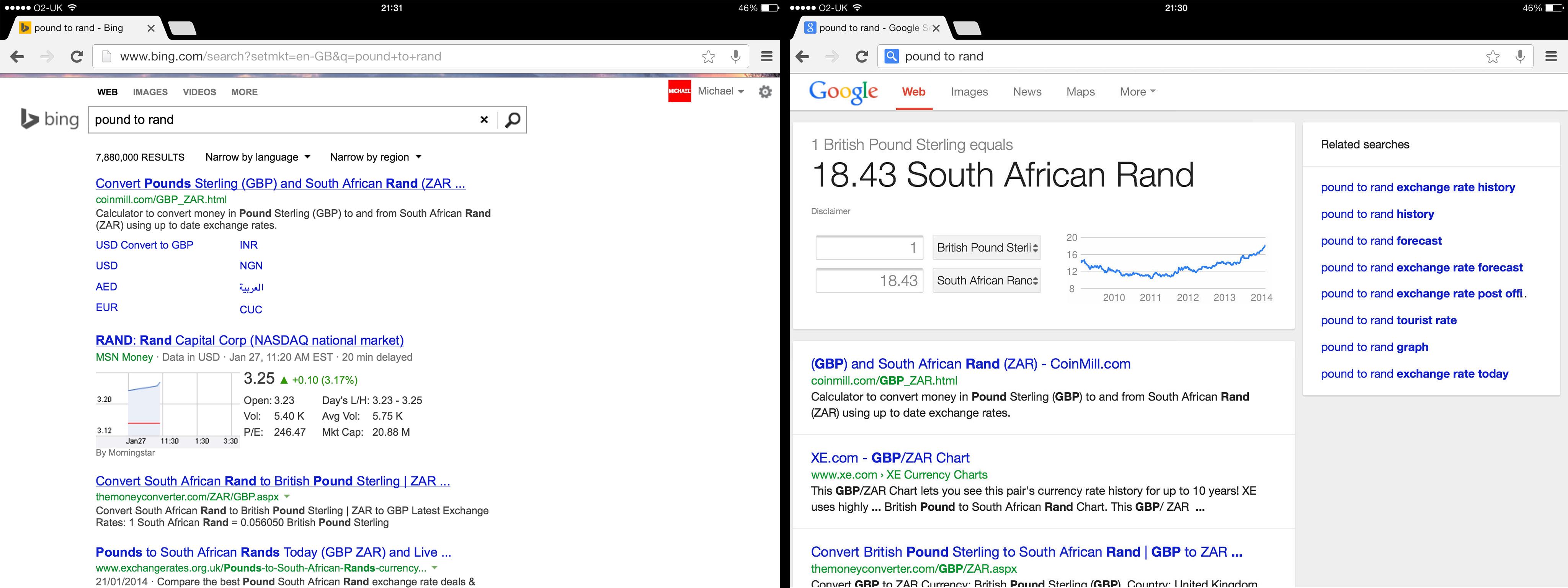Select Bing IMAGES tab
1568x588 pixels.
pyautogui.click(x=150, y=92)
